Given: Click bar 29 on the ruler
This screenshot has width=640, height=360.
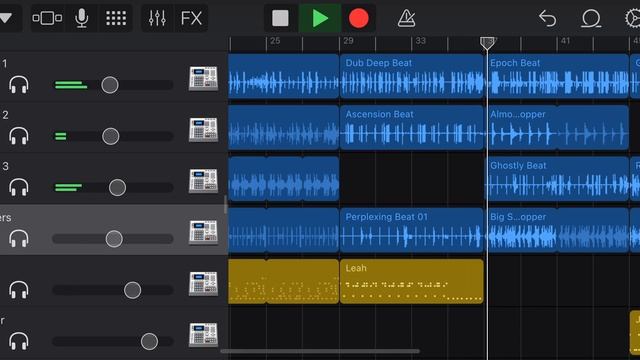Looking at the screenshot, I should click(348, 41).
